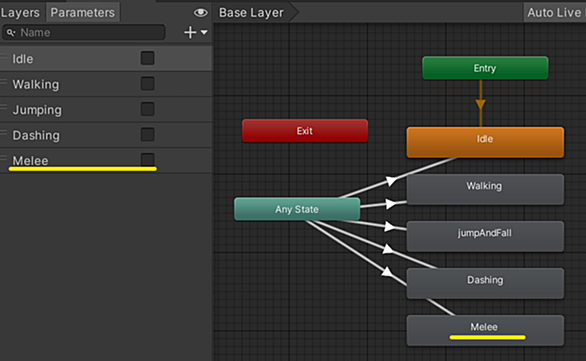Viewport: 586px width, 361px height.
Task: Select the green Entry node
Action: pyautogui.click(x=485, y=68)
